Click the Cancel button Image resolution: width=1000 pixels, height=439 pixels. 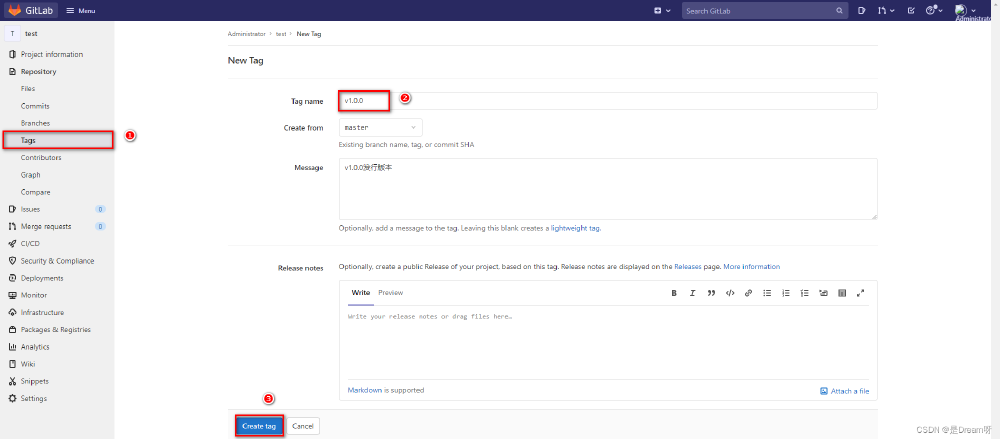[x=303, y=426]
